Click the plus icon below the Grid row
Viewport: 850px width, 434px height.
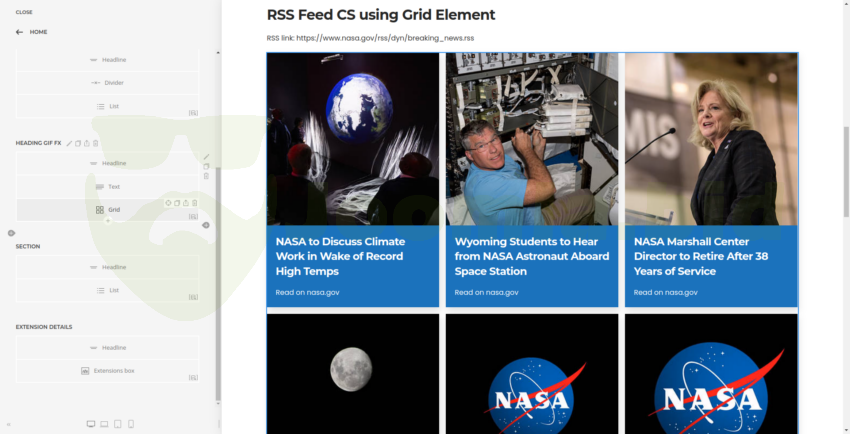(x=108, y=221)
